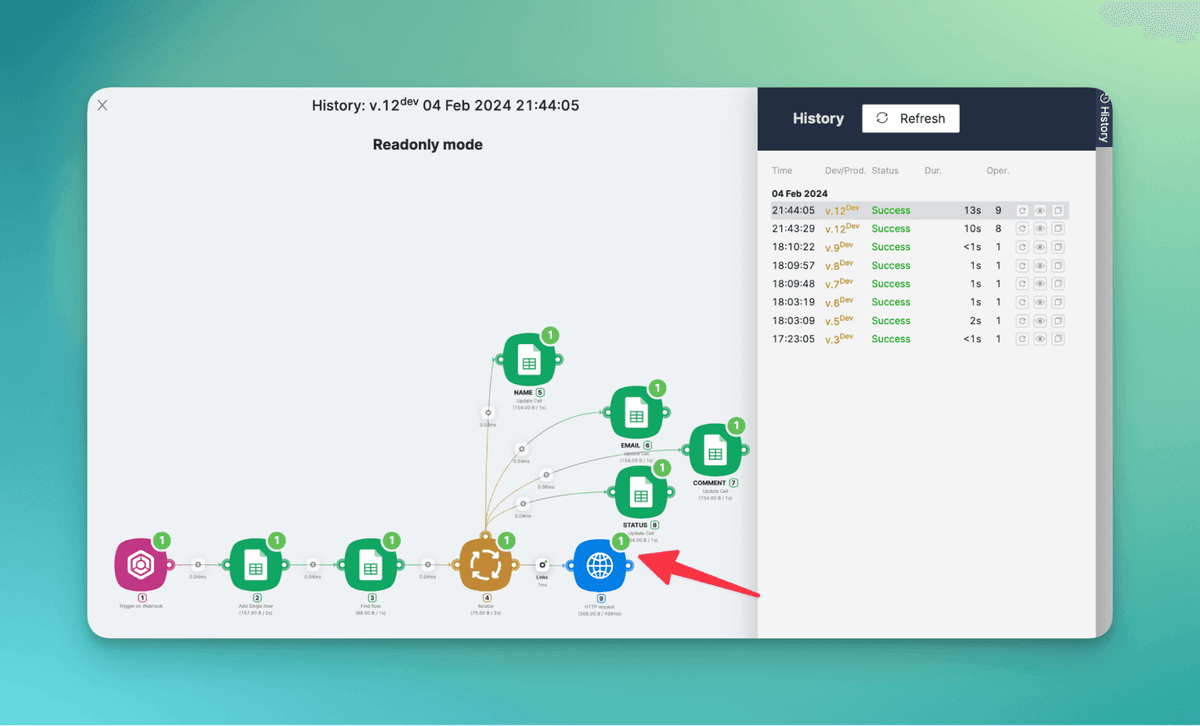Close the history view with the X
Viewport: 1200px width, 726px height.
(102, 105)
